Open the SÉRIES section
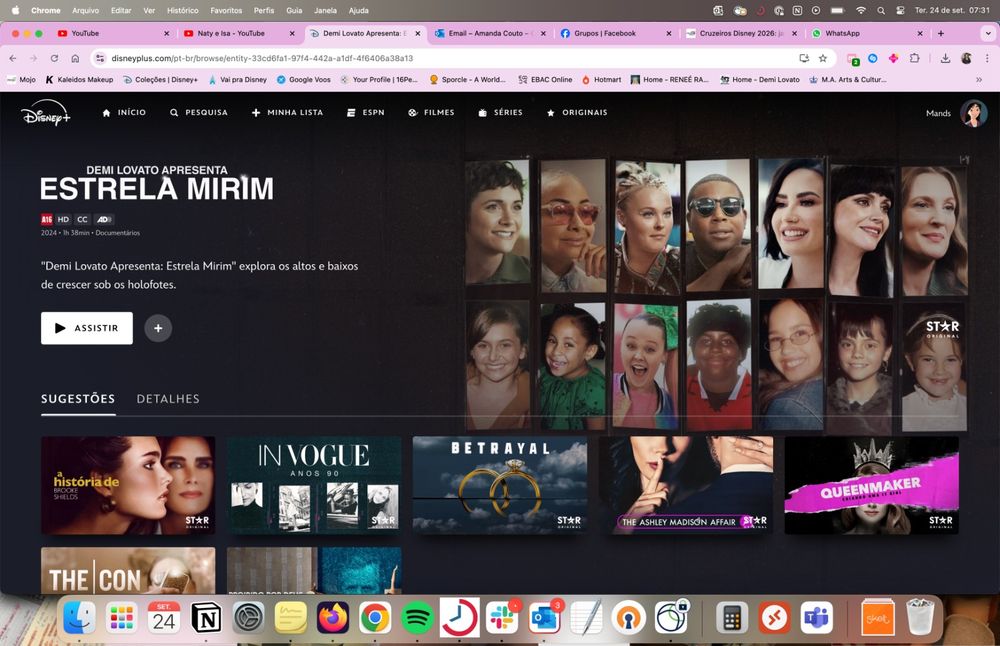 pos(501,112)
